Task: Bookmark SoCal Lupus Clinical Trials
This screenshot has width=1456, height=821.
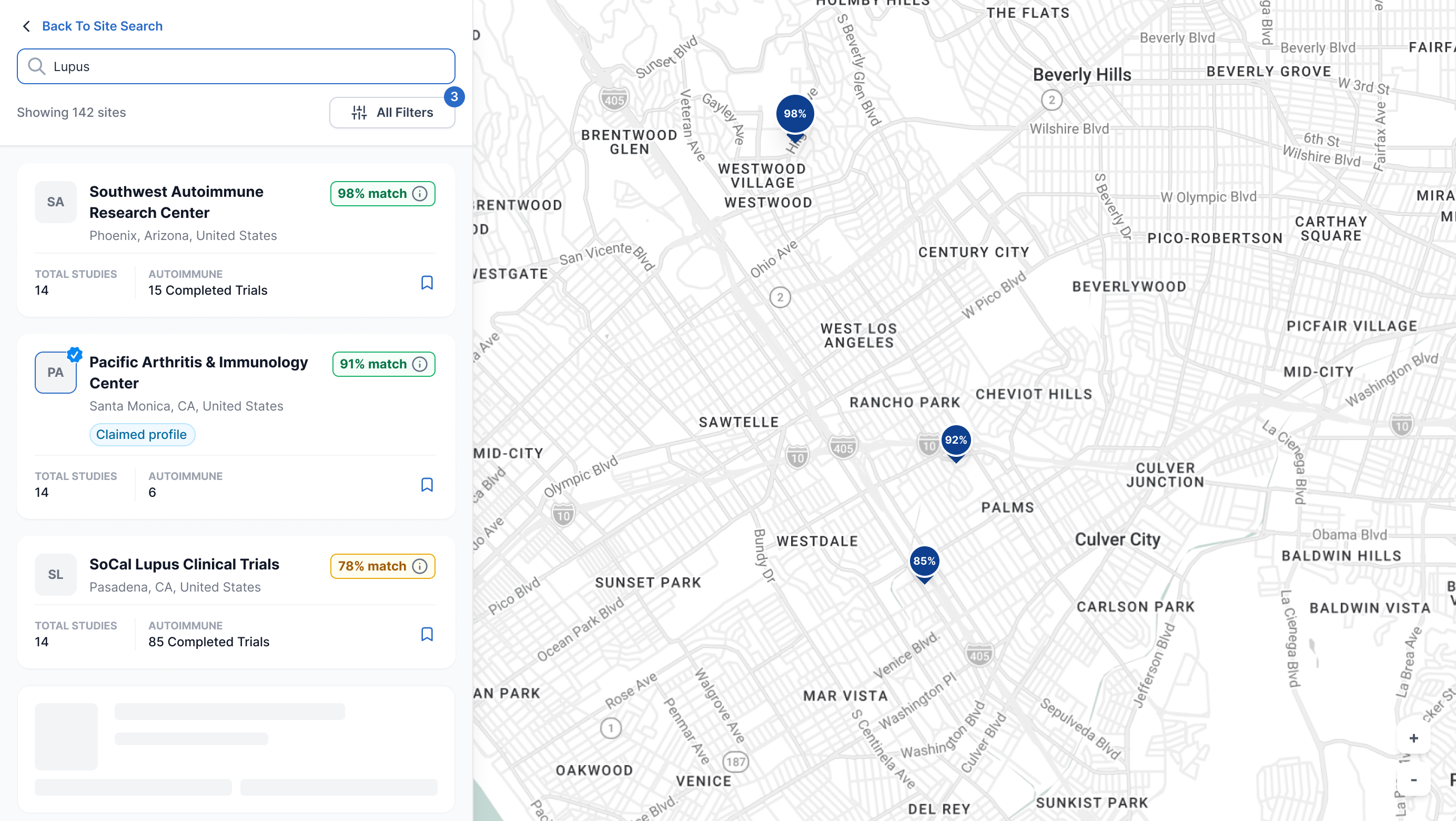Action: pos(427,634)
